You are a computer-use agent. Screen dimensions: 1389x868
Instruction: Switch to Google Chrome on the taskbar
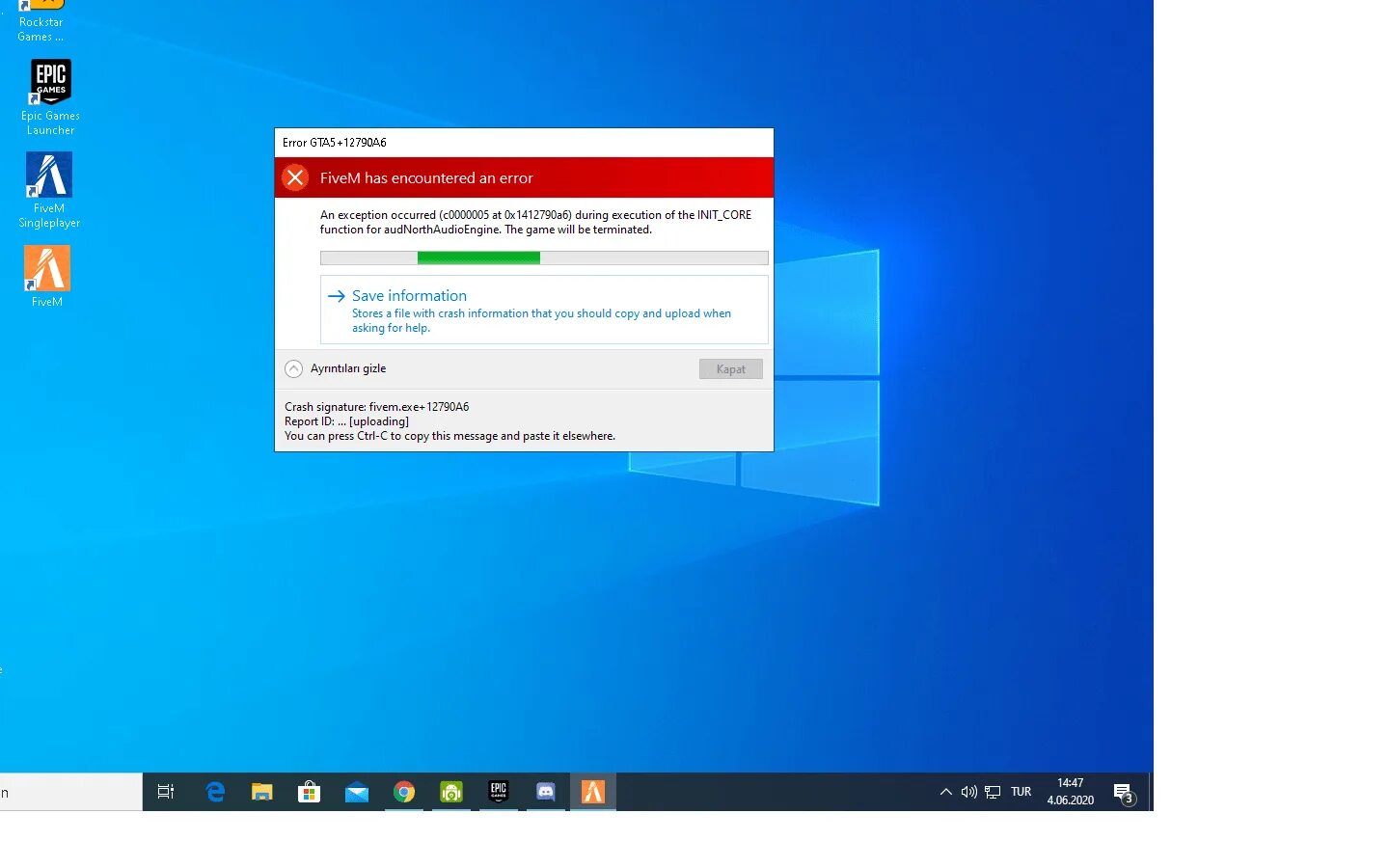tap(404, 792)
